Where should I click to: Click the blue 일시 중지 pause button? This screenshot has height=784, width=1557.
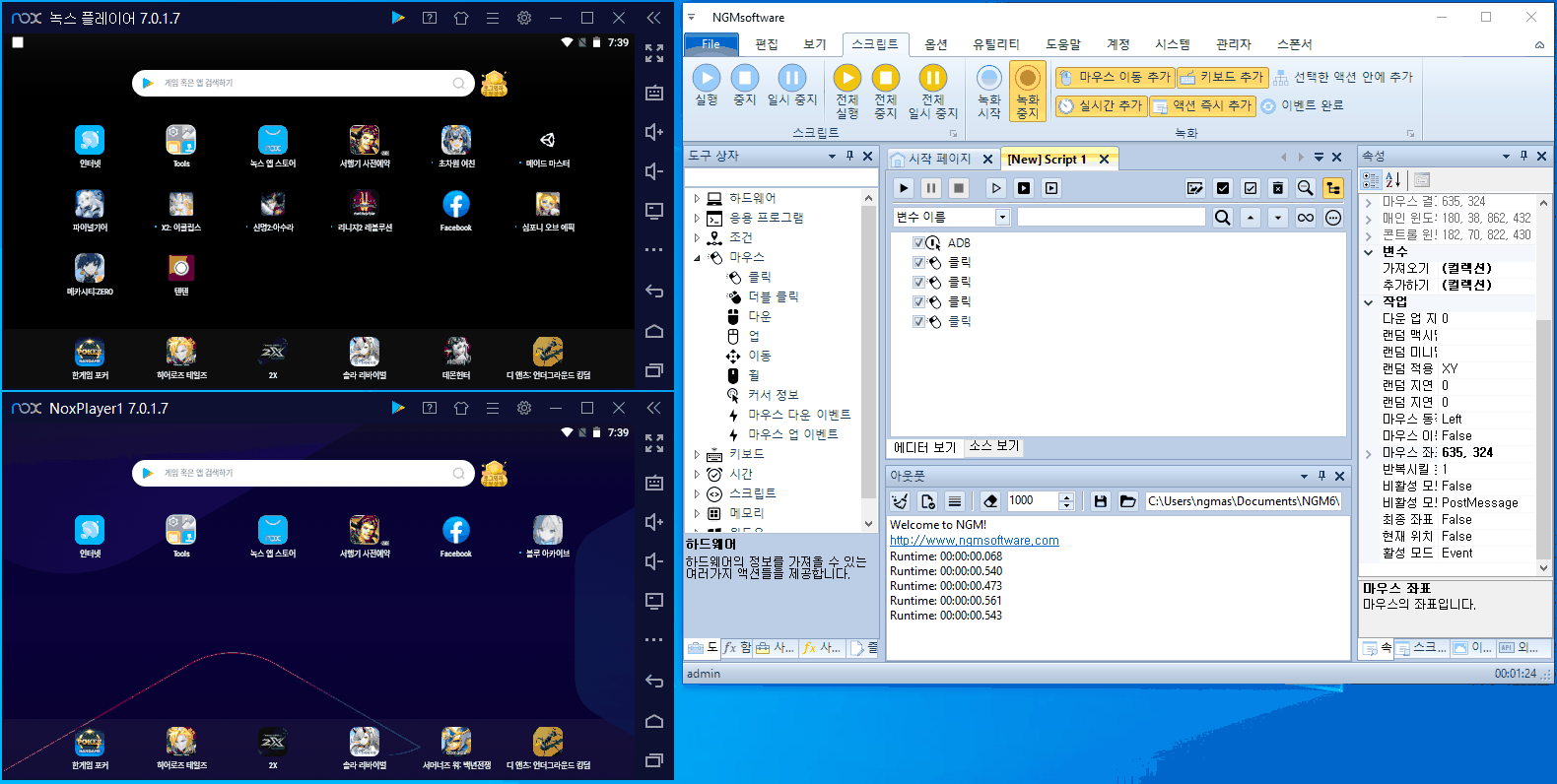[x=792, y=86]
